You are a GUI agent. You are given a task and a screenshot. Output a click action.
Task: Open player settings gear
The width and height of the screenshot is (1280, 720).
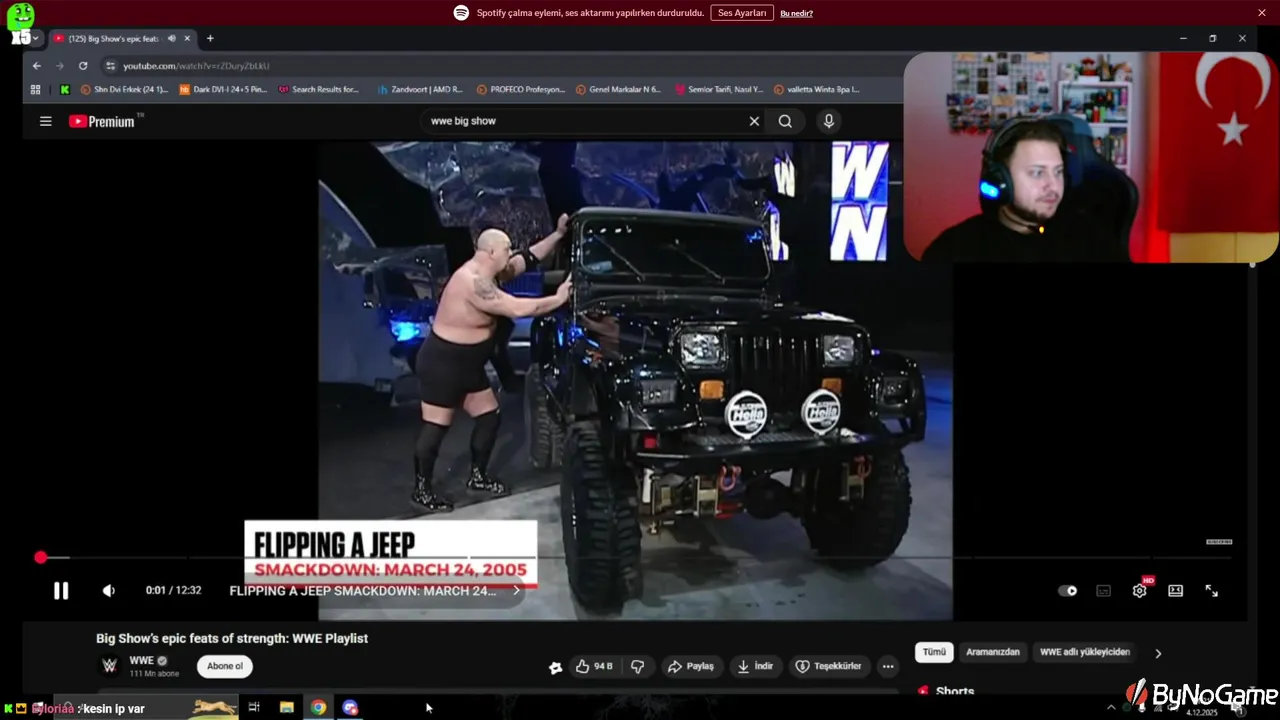click(x=1139, y=591)
